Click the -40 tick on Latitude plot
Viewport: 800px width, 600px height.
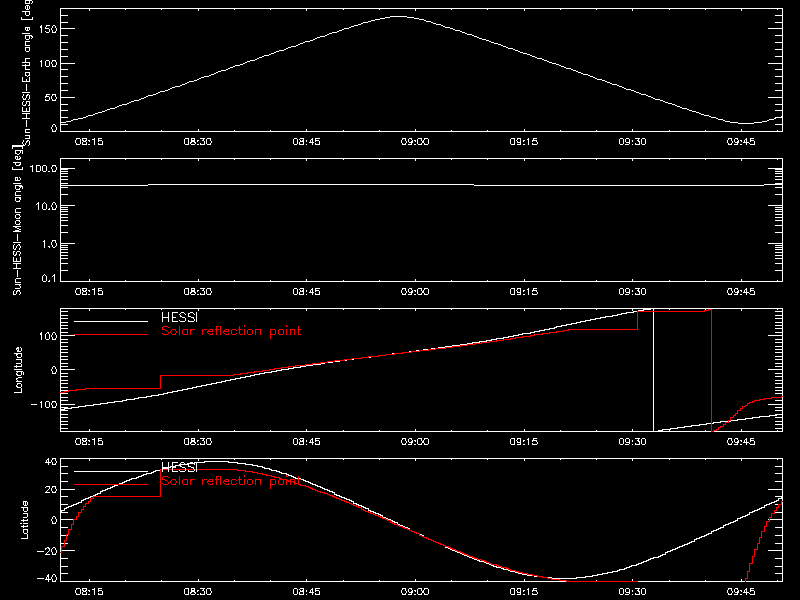(x=47, y=578)
